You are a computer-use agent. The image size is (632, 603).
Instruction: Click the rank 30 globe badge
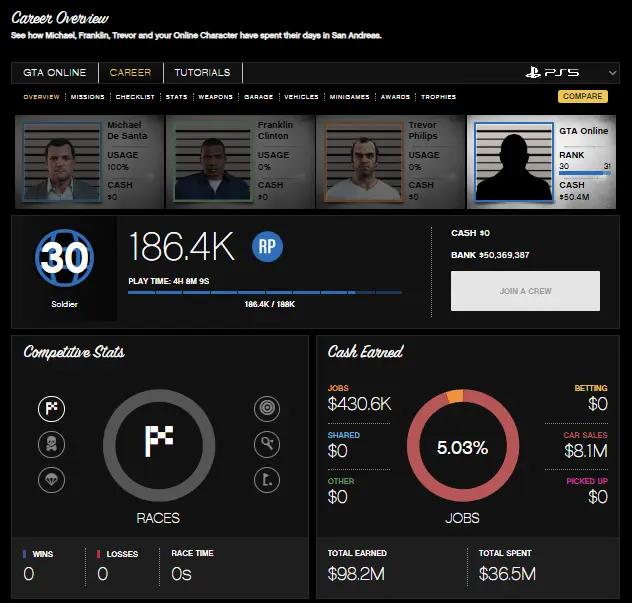(x=65, y=259)
